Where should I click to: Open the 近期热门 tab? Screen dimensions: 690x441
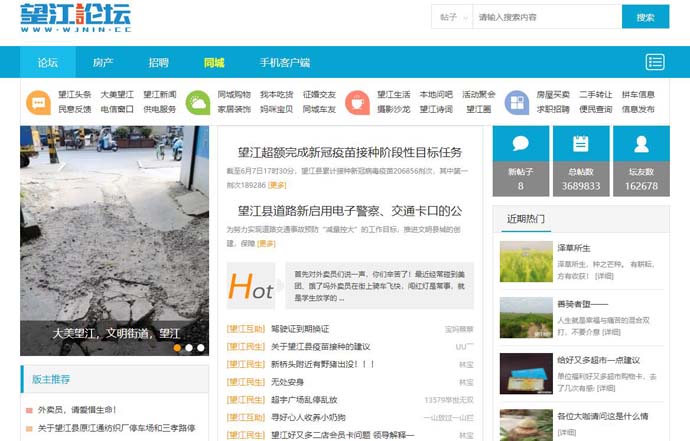point(526,218)
